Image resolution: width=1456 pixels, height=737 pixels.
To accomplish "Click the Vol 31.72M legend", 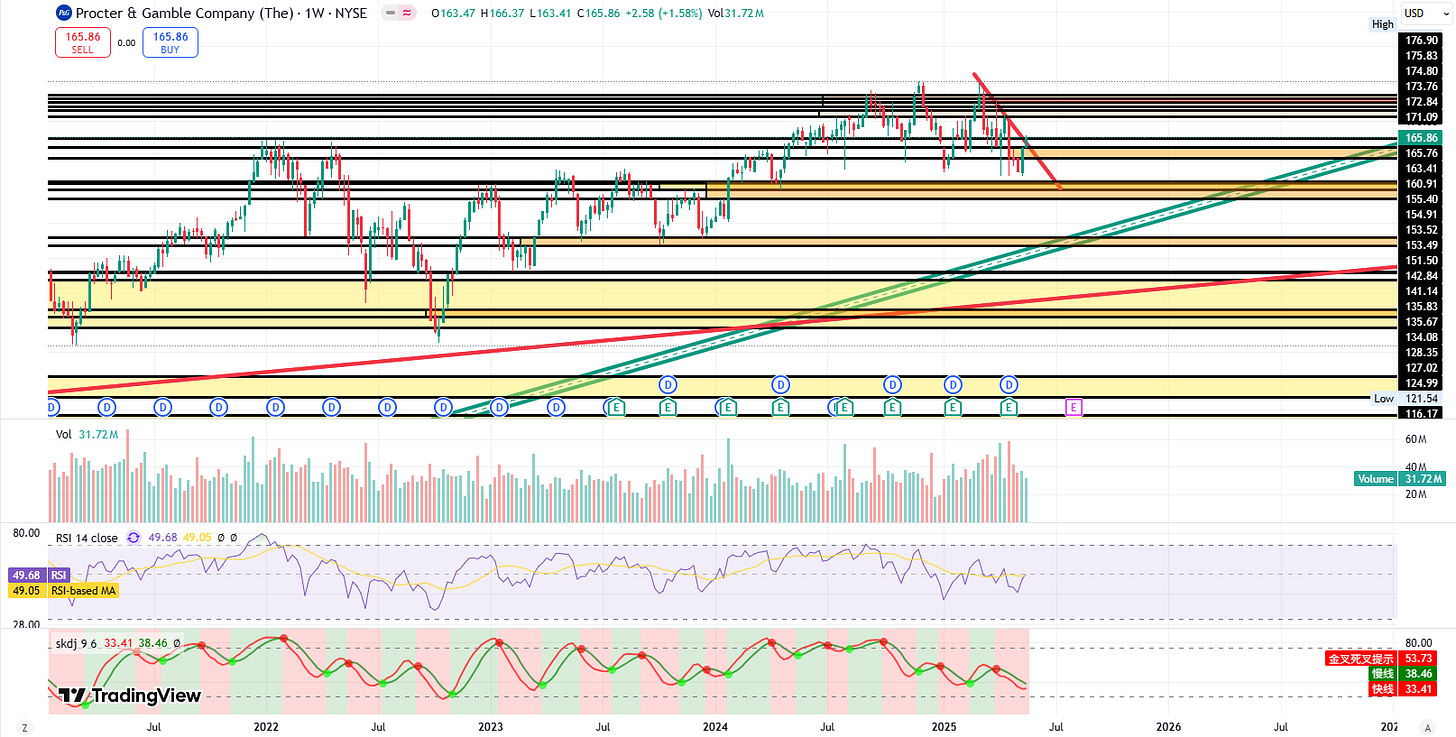I will [x=86, y=435].
